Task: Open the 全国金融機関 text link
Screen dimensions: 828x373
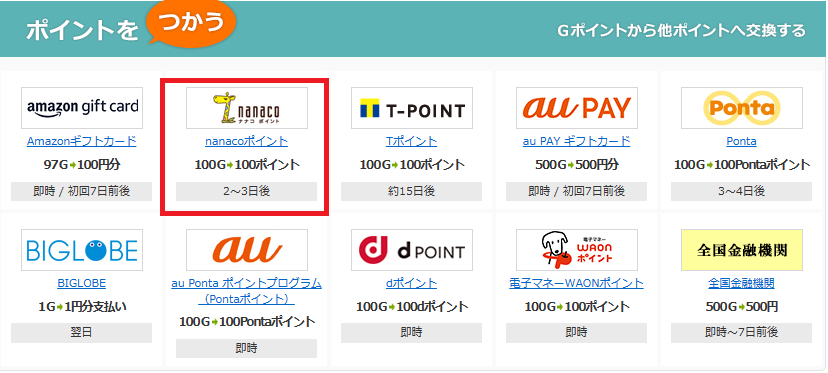Action: 741,283
